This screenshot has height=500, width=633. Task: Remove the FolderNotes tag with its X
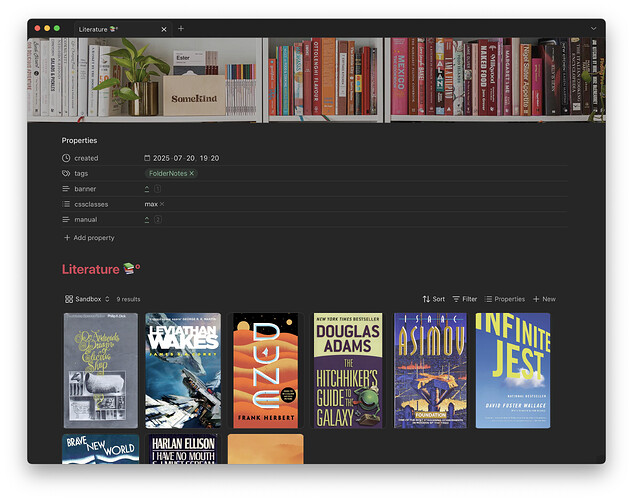[x=192, y=174]
